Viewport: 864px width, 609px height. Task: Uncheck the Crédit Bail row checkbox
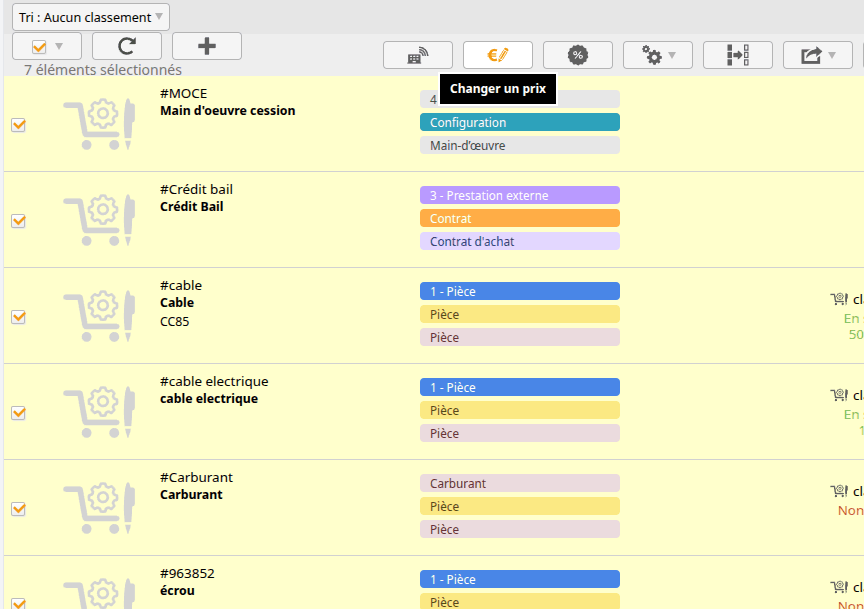pos(19,221)
